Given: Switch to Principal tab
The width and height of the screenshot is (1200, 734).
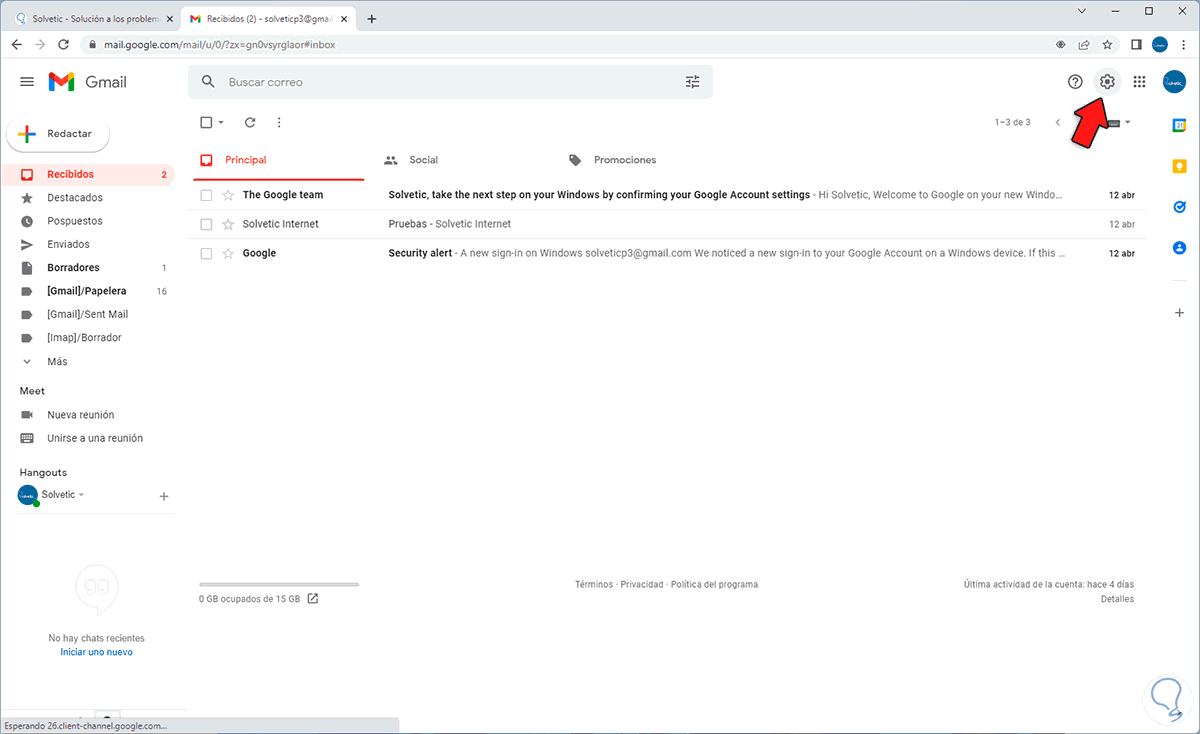Looking at the screenshot, I should 279,160.
